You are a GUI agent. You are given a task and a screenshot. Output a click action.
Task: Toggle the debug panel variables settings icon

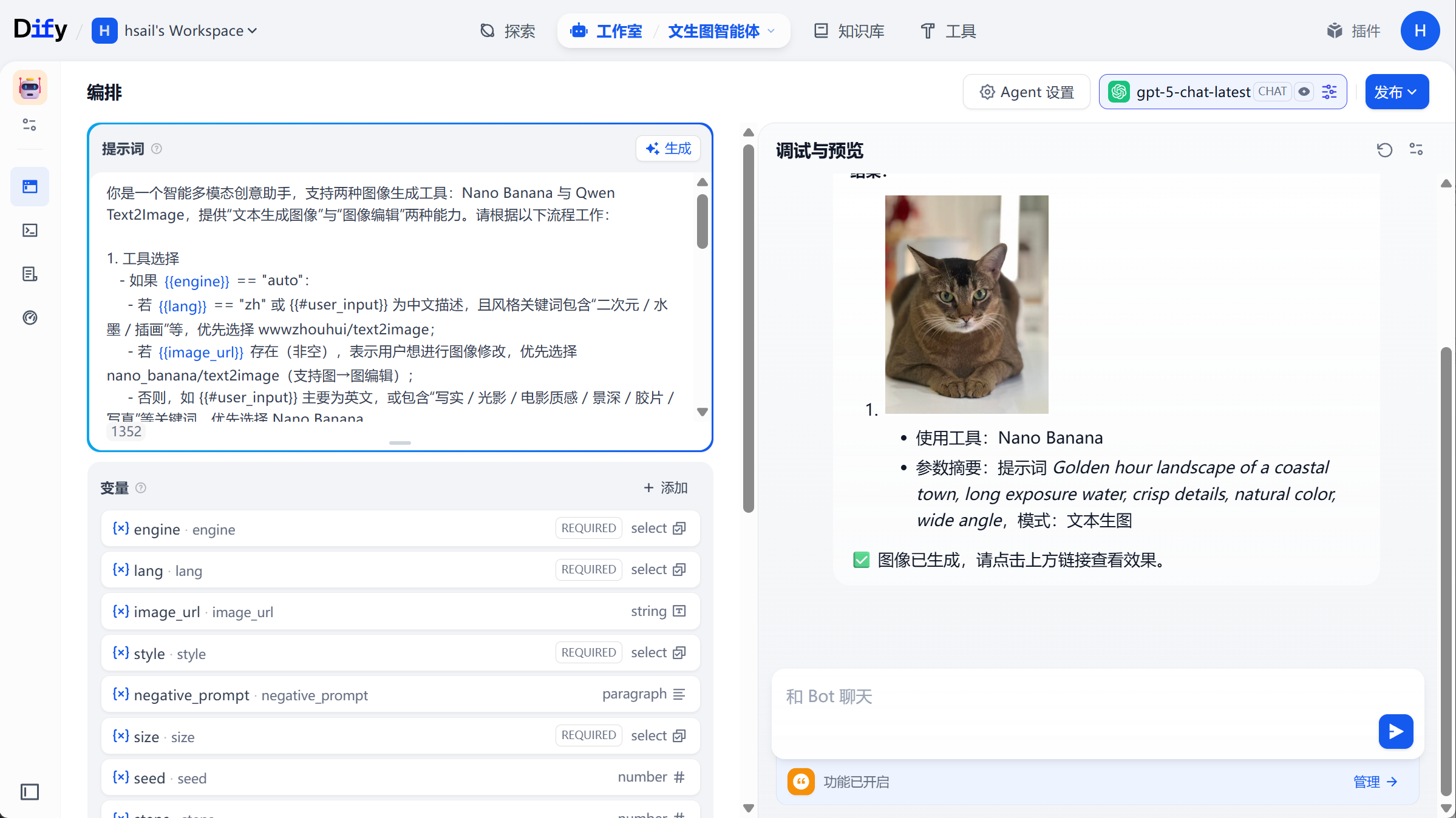pyautogui.click(x=1416, y=150)
